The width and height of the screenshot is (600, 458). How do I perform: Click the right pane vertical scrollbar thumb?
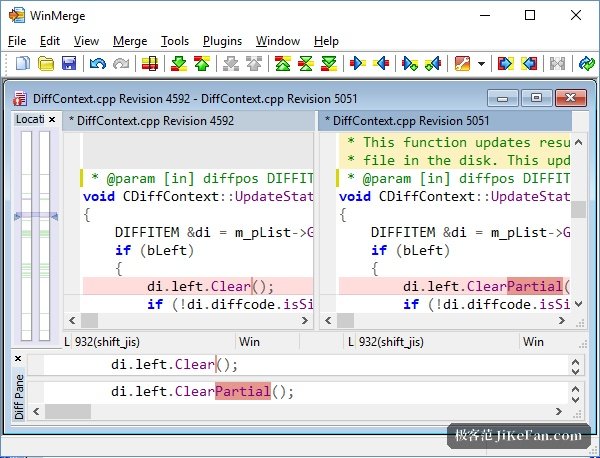coord(578,209)
